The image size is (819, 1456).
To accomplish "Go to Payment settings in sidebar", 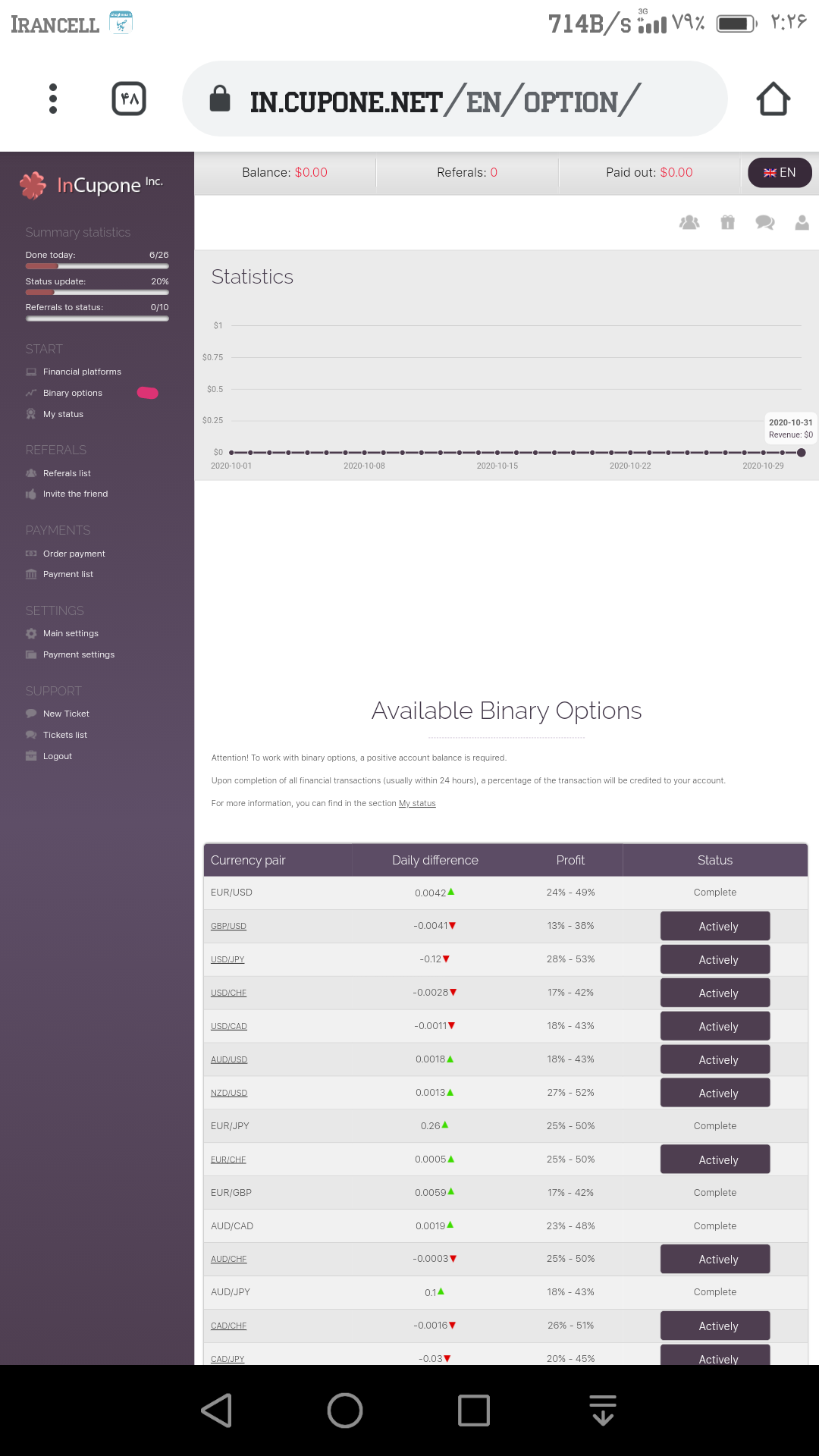I will (x=79, y=654).
